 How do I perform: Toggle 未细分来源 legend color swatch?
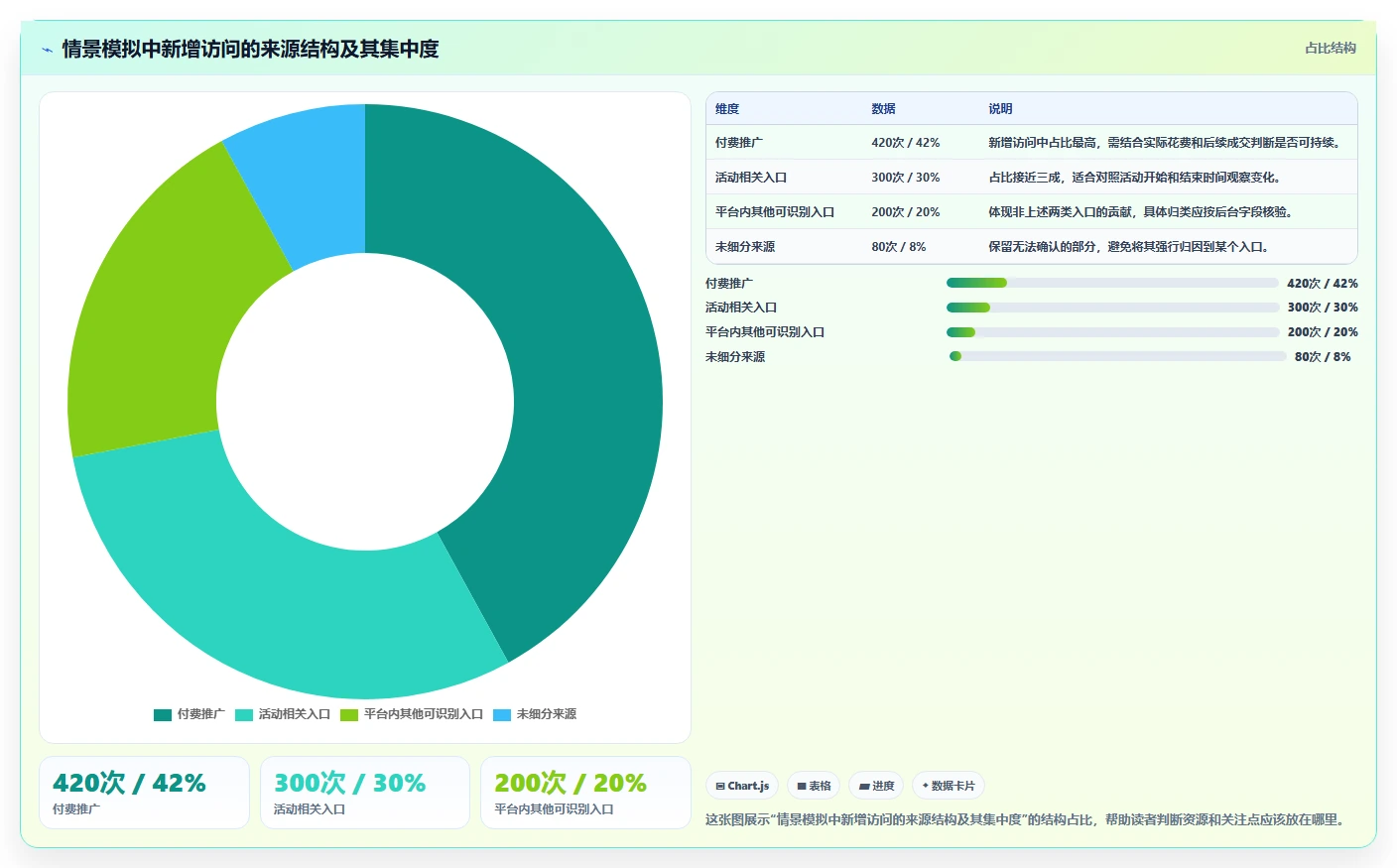pyautogui.click(x=502, y=714)
